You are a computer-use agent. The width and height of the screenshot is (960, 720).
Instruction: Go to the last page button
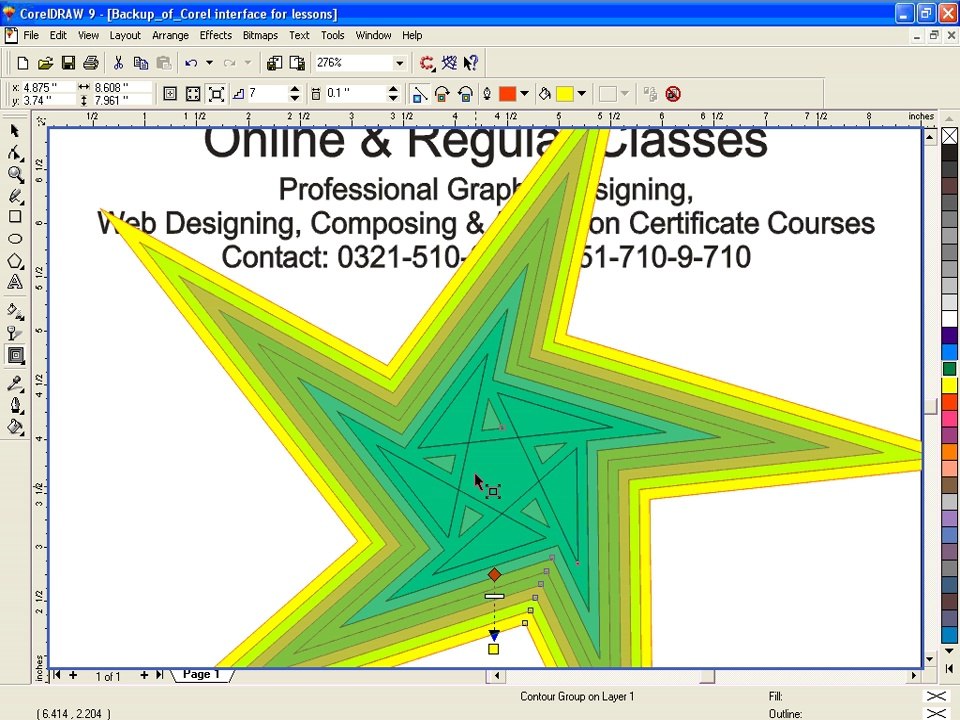(160, 675)
